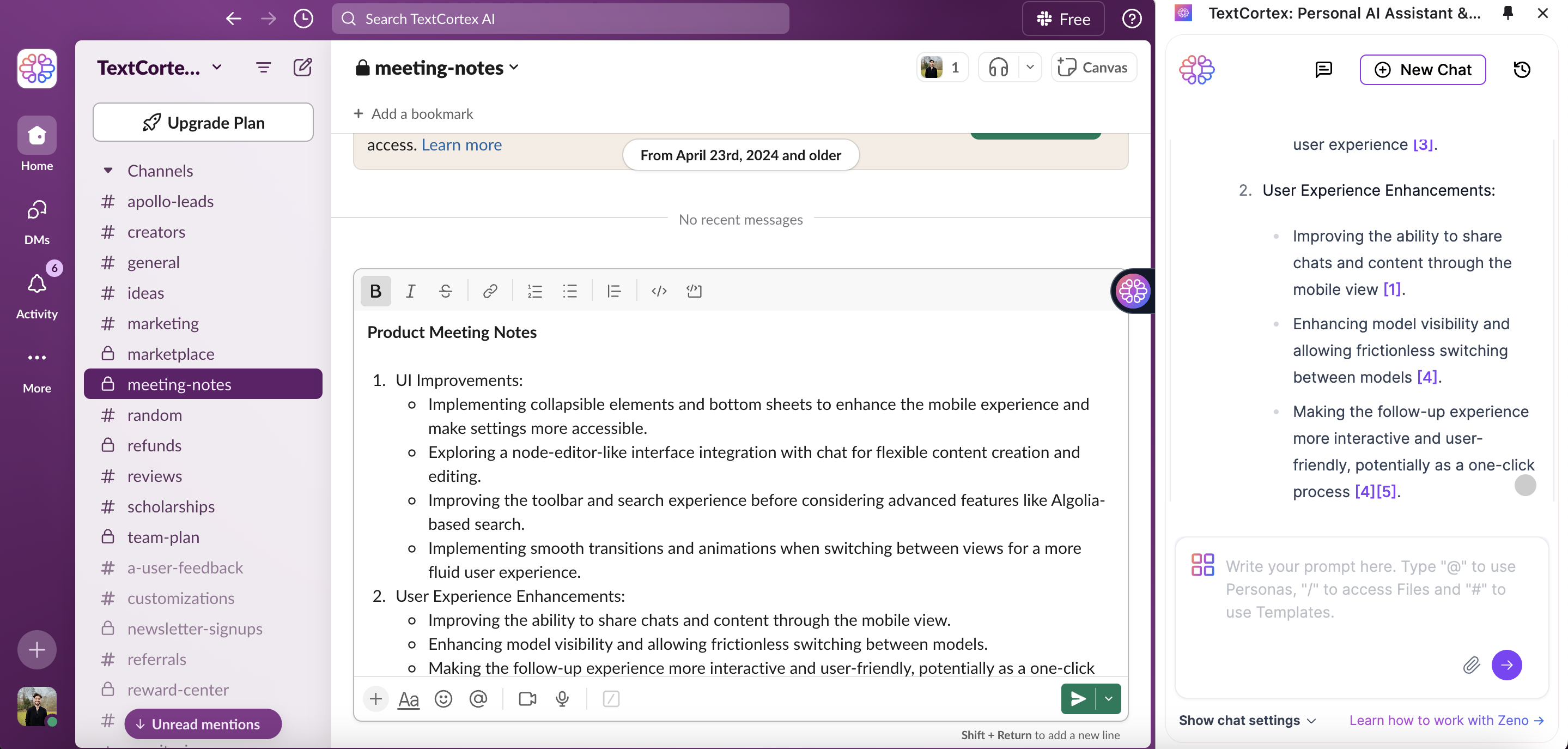Viewport: 1568px width, 749px height.
Task: Open send options dropdown arrow
Action: [1108, 698]
